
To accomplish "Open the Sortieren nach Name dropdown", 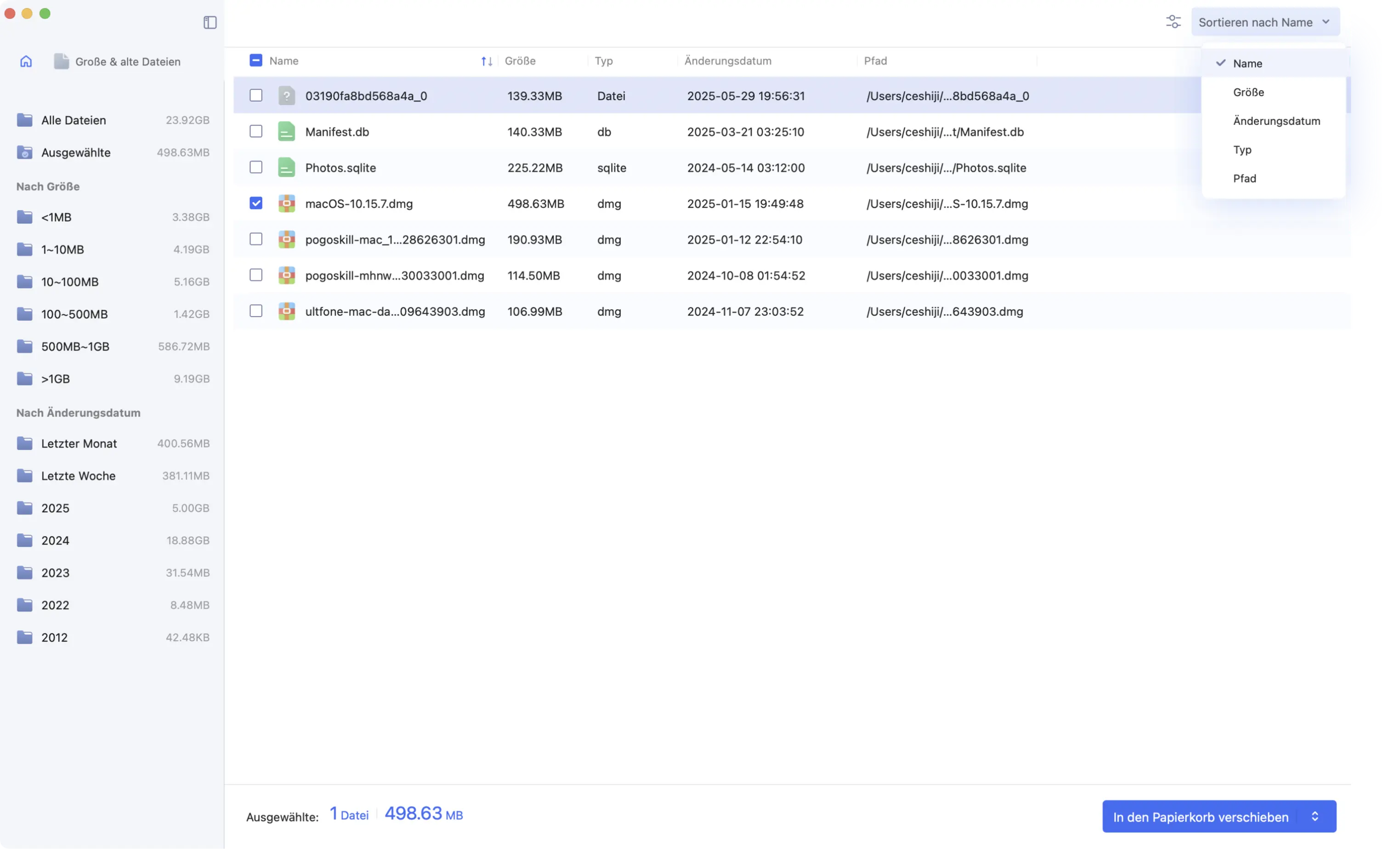I will tap(1265, 22).
